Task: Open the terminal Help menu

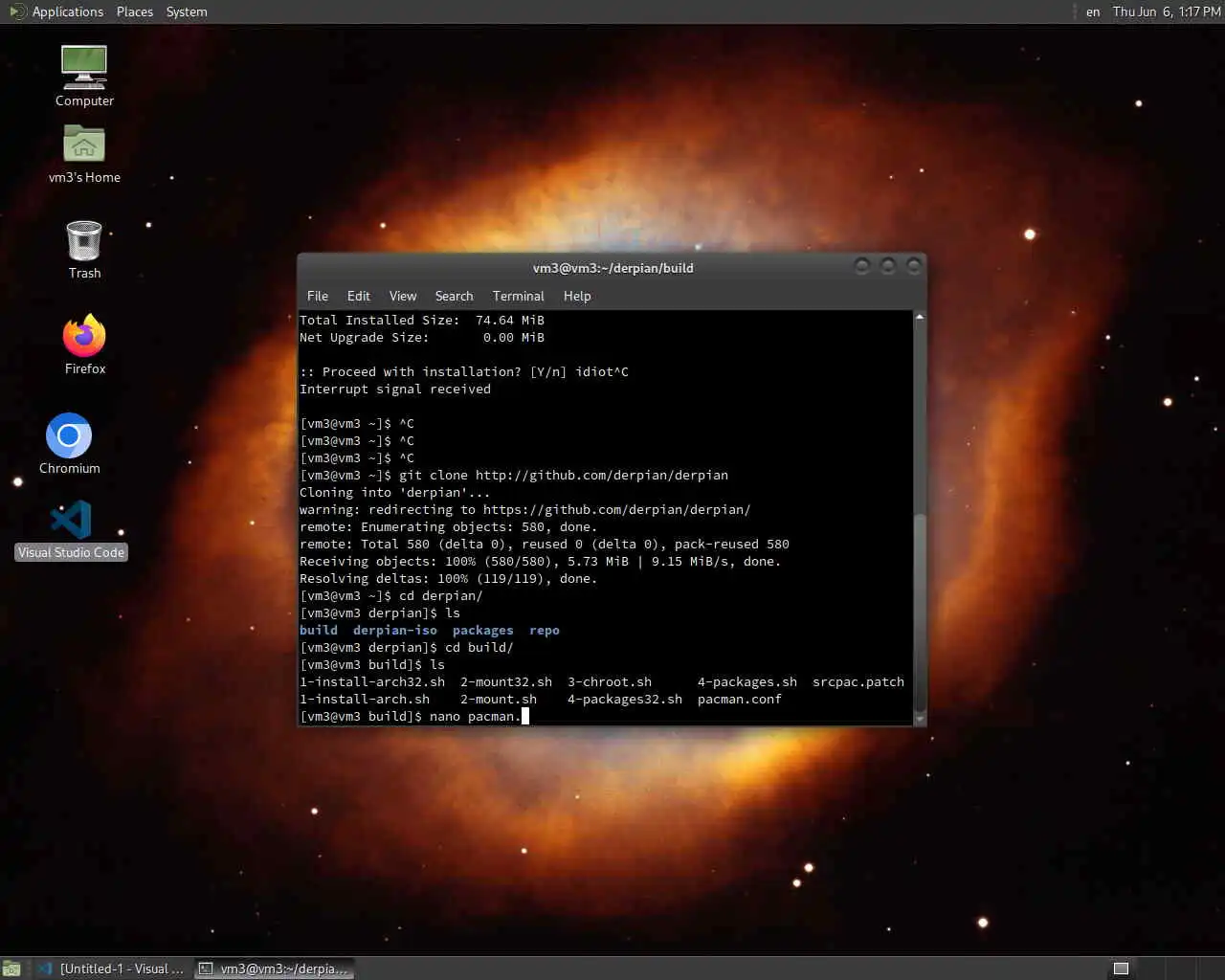Action: pyautogui.click(x=577, y=296)
